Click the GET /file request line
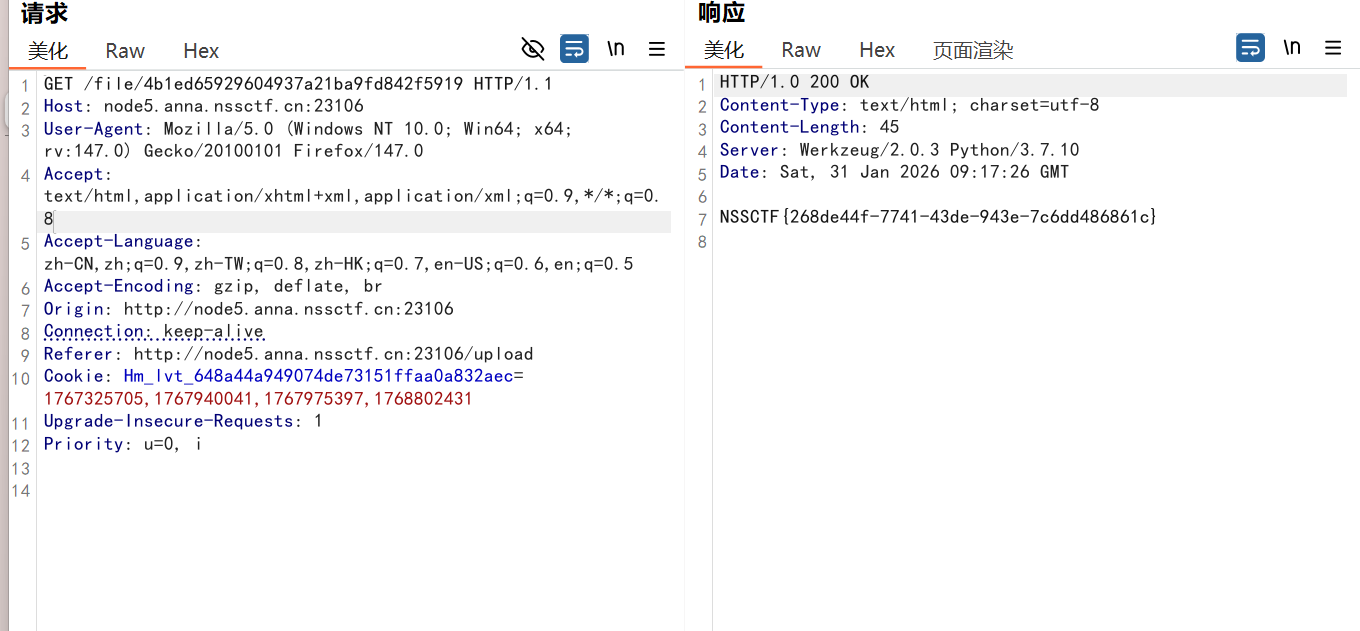 (297, 84)
